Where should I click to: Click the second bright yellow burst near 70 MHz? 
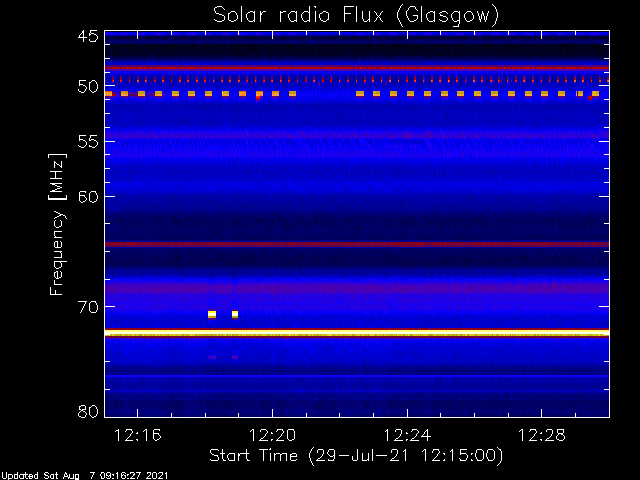(235, 314)
